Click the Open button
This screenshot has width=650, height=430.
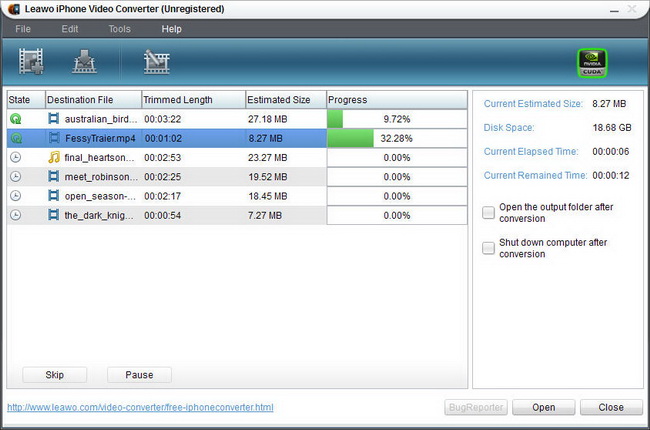(x=543, y=407)
